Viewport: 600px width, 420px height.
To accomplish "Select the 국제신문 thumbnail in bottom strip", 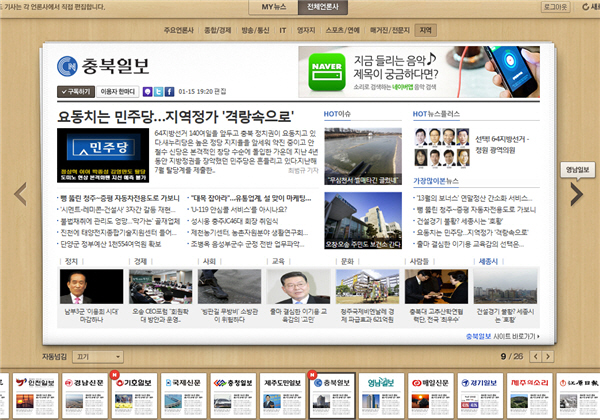I will pos(184,396).
